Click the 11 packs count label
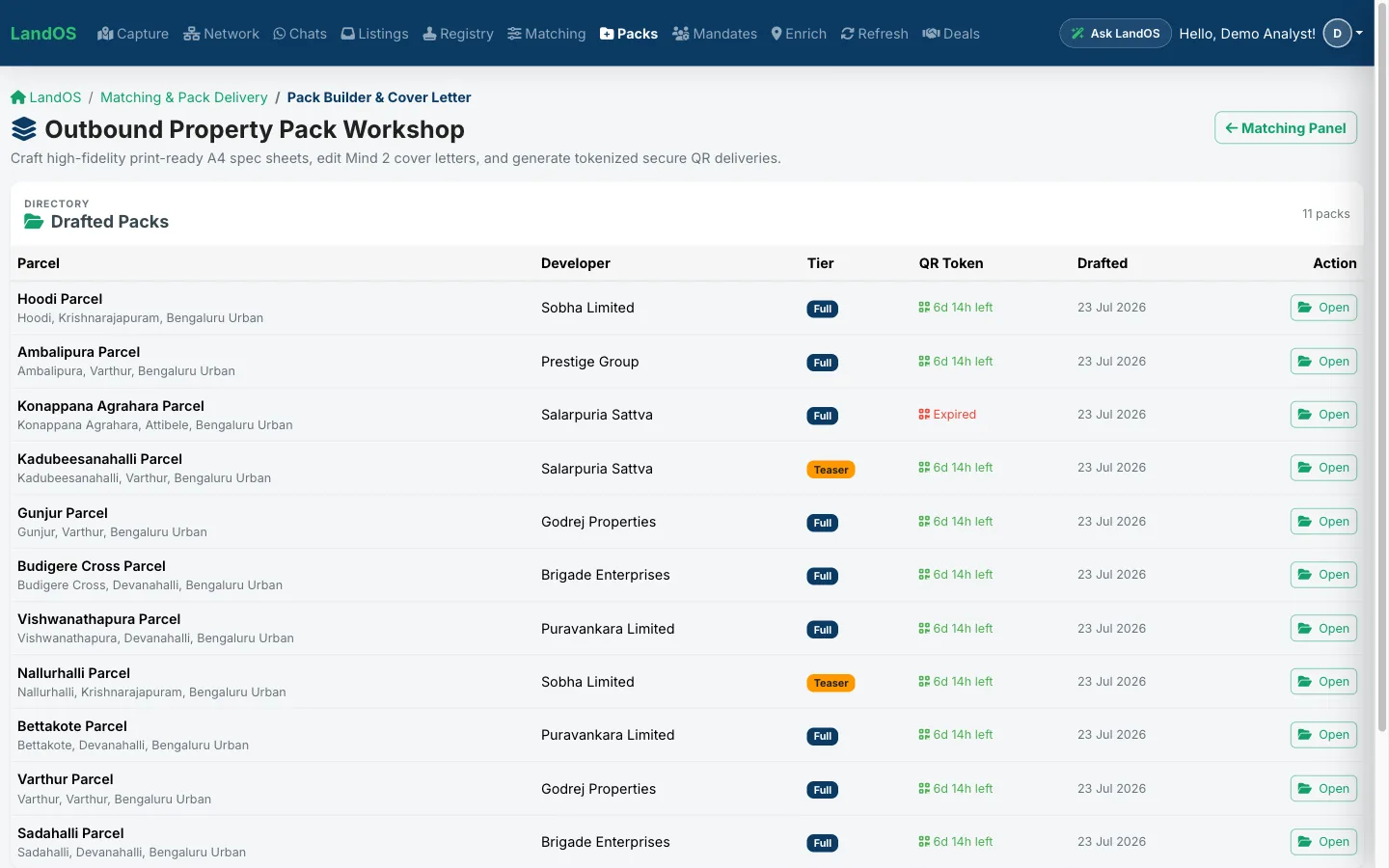Image resolution: width=1389 pixels, height=868 pixels. (x=1326, y=214)
